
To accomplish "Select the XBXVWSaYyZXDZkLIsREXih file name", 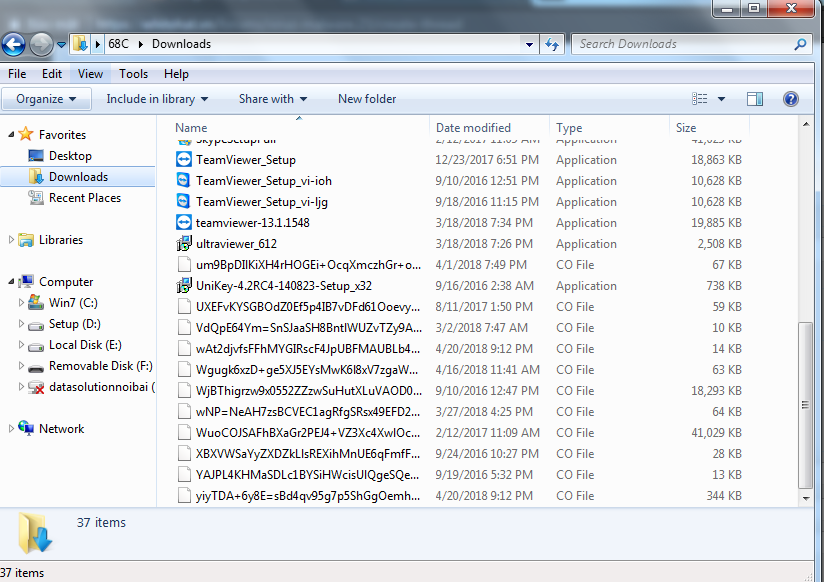I will [308, 454].
